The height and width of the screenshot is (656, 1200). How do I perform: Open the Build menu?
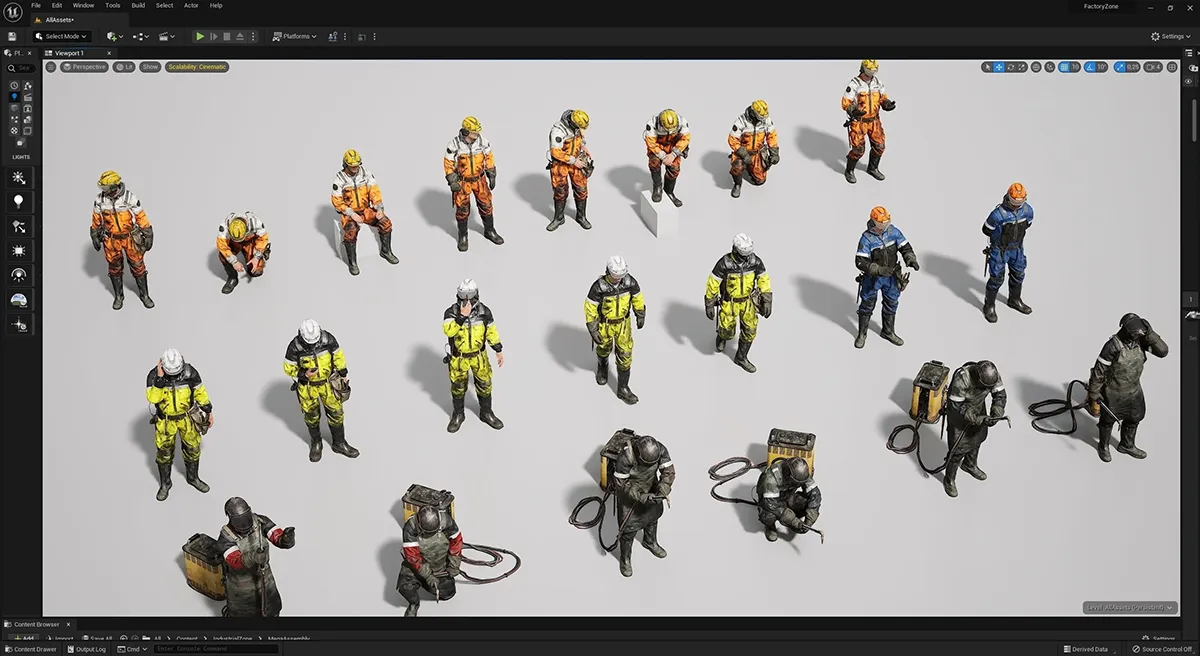click(138, 5)
